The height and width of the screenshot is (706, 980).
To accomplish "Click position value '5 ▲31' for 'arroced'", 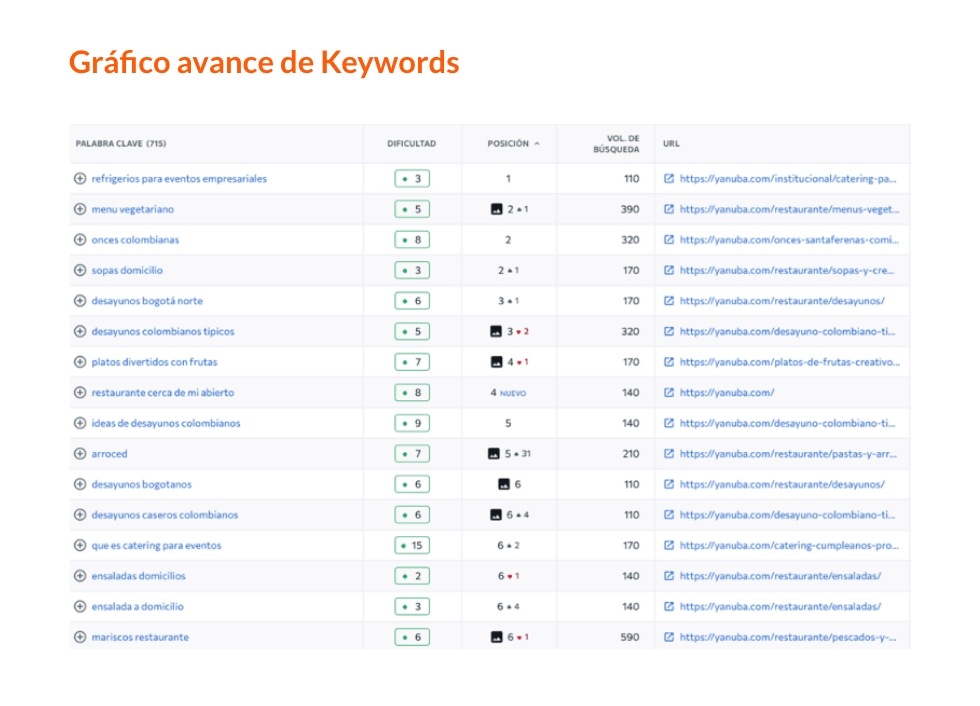I will tap(518, 454).
